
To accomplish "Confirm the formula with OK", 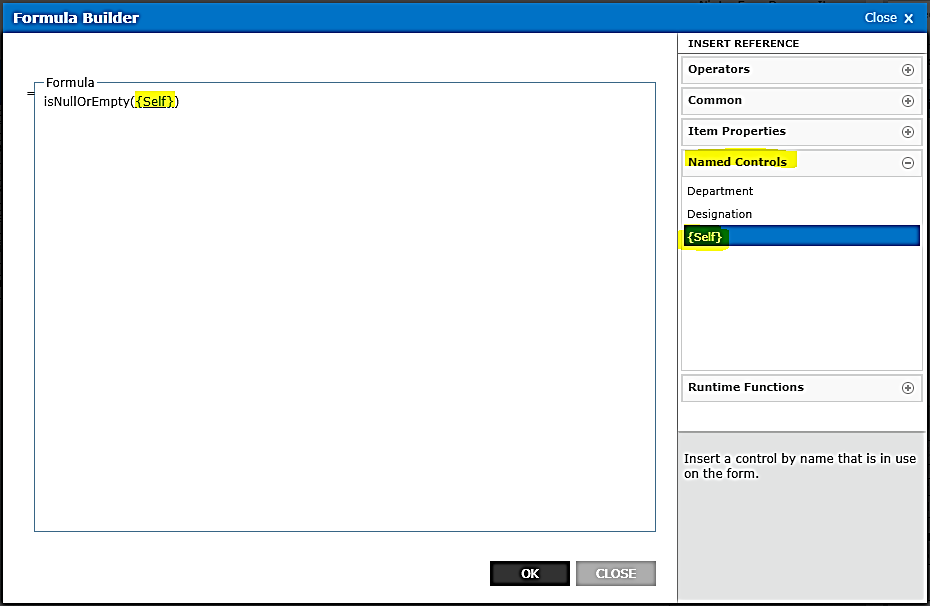I will [x=529, y=573].
